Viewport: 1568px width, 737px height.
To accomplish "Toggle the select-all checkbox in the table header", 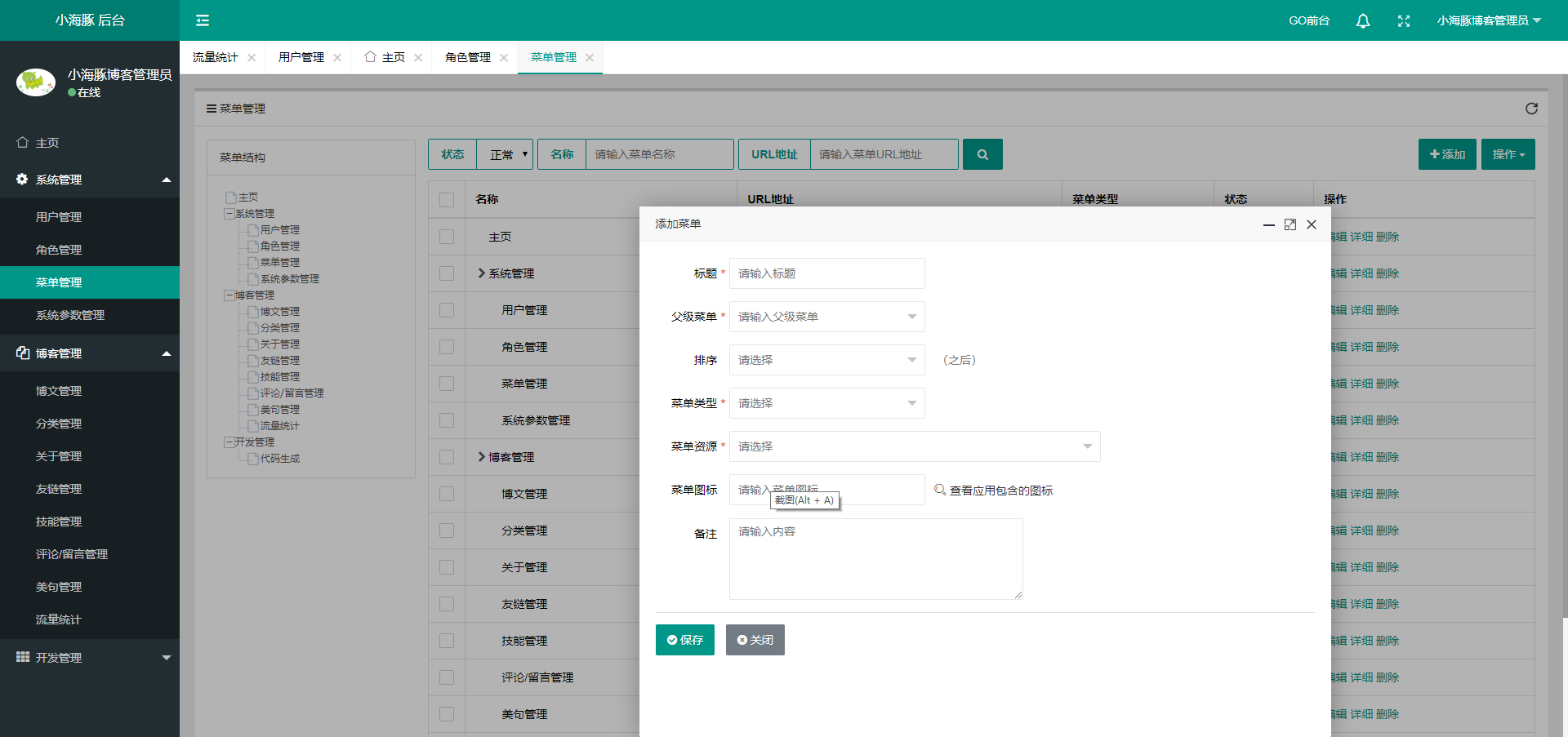I will coord(447,200).
